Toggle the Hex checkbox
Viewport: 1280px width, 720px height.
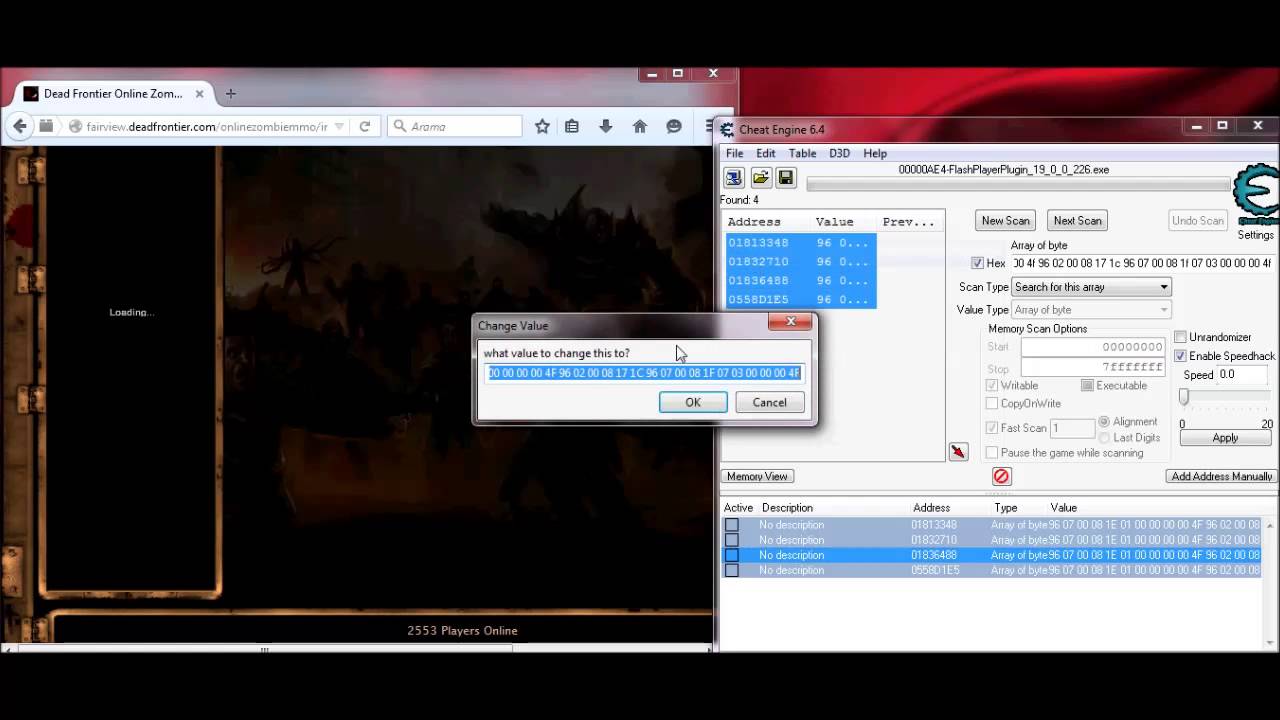click(977, 263)
